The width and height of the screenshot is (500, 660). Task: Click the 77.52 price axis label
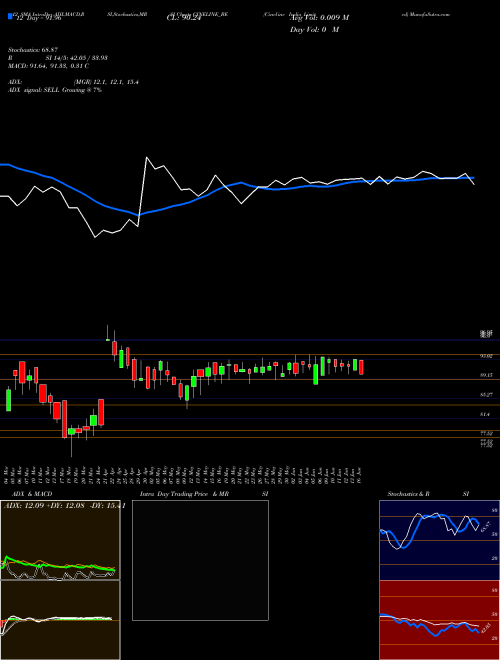coord(487,433)
